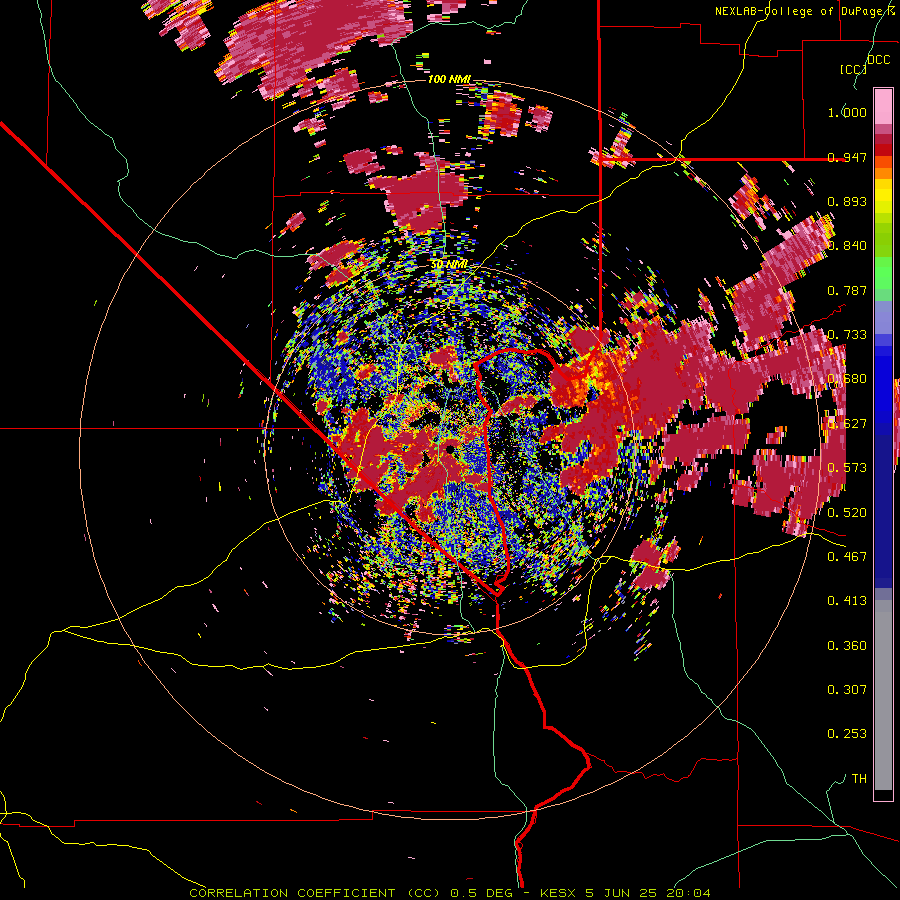
Task: Click the 1.000 value on the color scale
Action: click(x=847, y=112)
